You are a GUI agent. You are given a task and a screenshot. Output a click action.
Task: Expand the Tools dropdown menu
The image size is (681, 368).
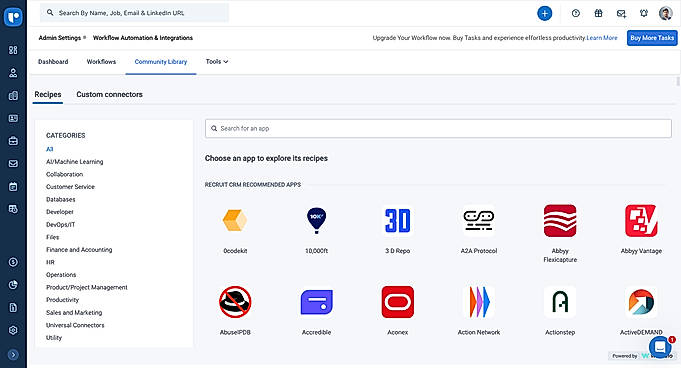[x=217, y=62]
